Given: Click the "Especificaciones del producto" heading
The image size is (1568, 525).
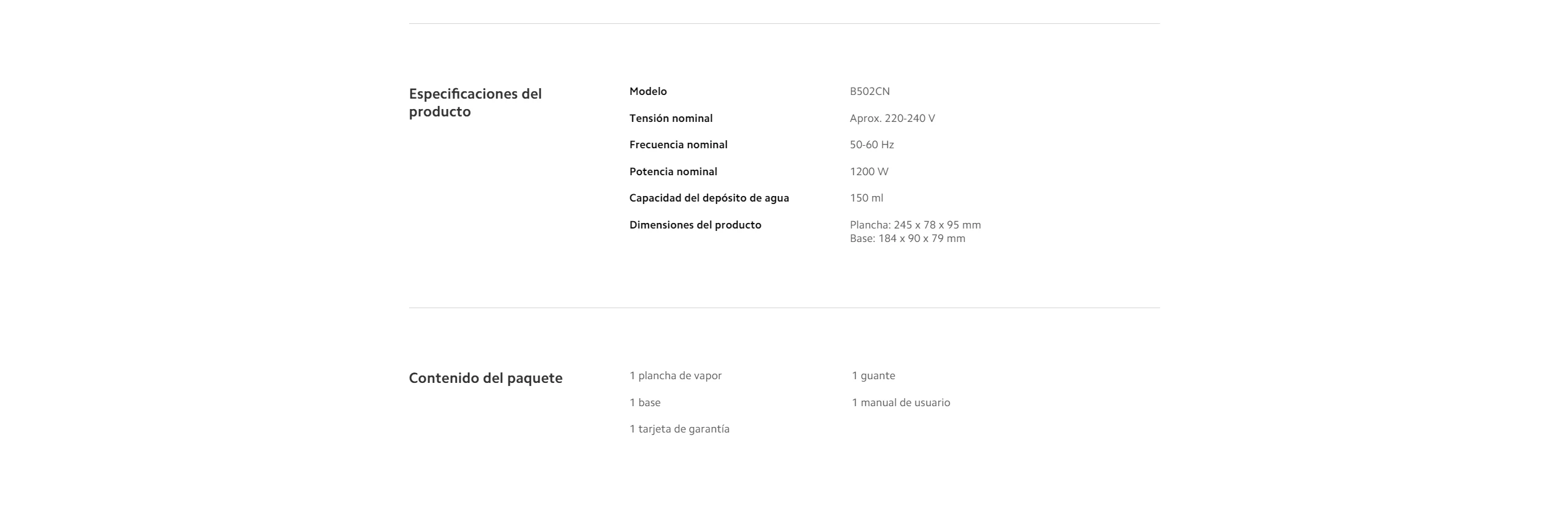Looking at the screenshot, I should click(x=475, y=103).
